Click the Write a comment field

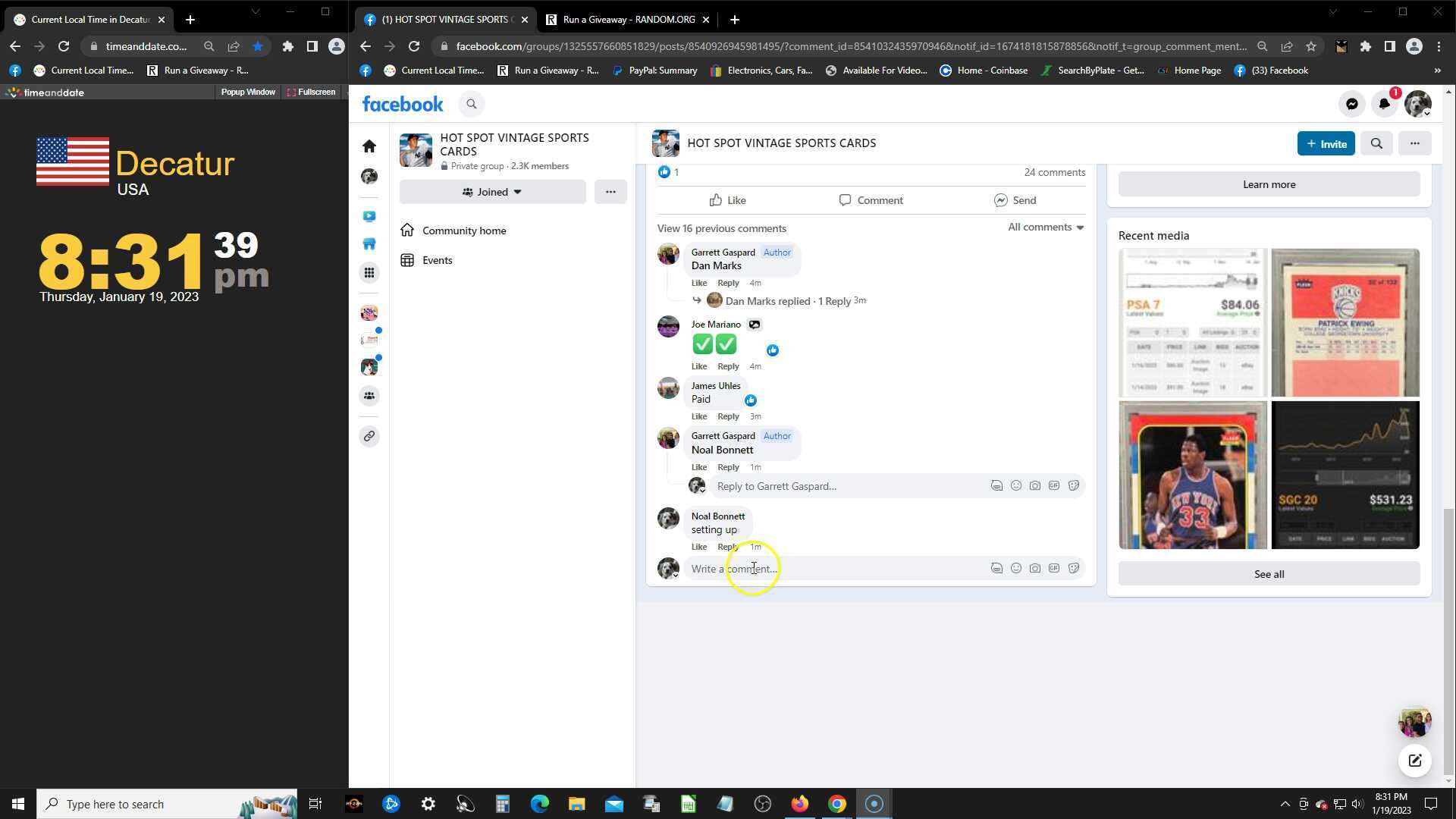(x=834, y=569)
